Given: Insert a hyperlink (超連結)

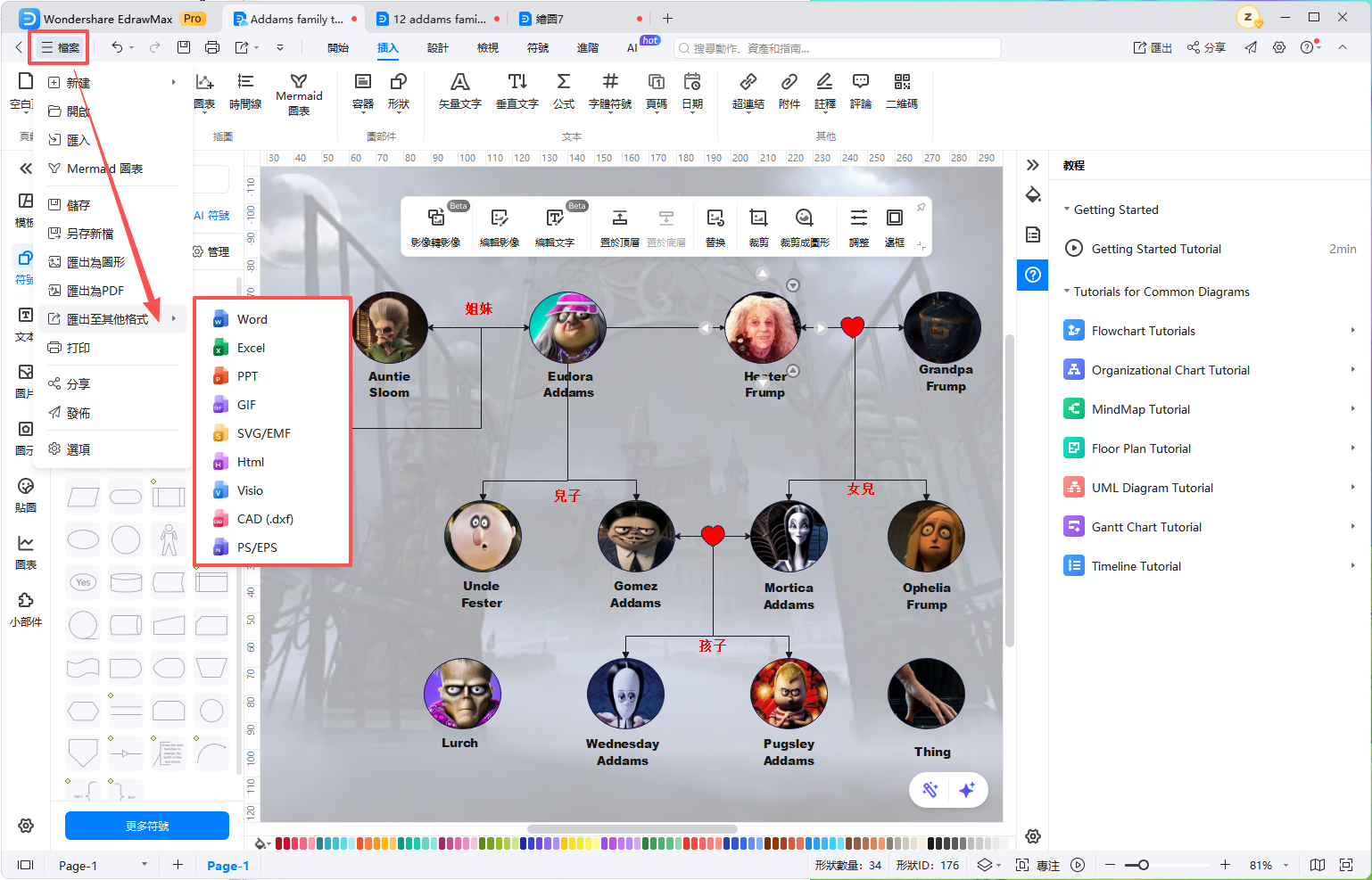Looking at the screenshot, I should [x=748, y=91].
